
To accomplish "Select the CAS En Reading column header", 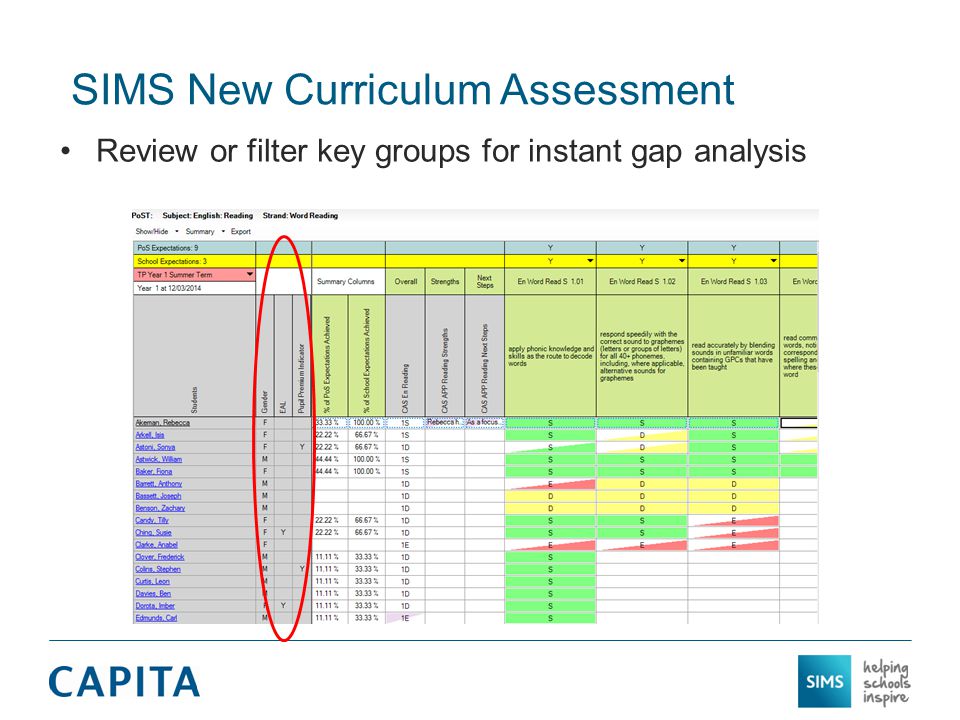I will pyautogui.click(x=405, y=355).
